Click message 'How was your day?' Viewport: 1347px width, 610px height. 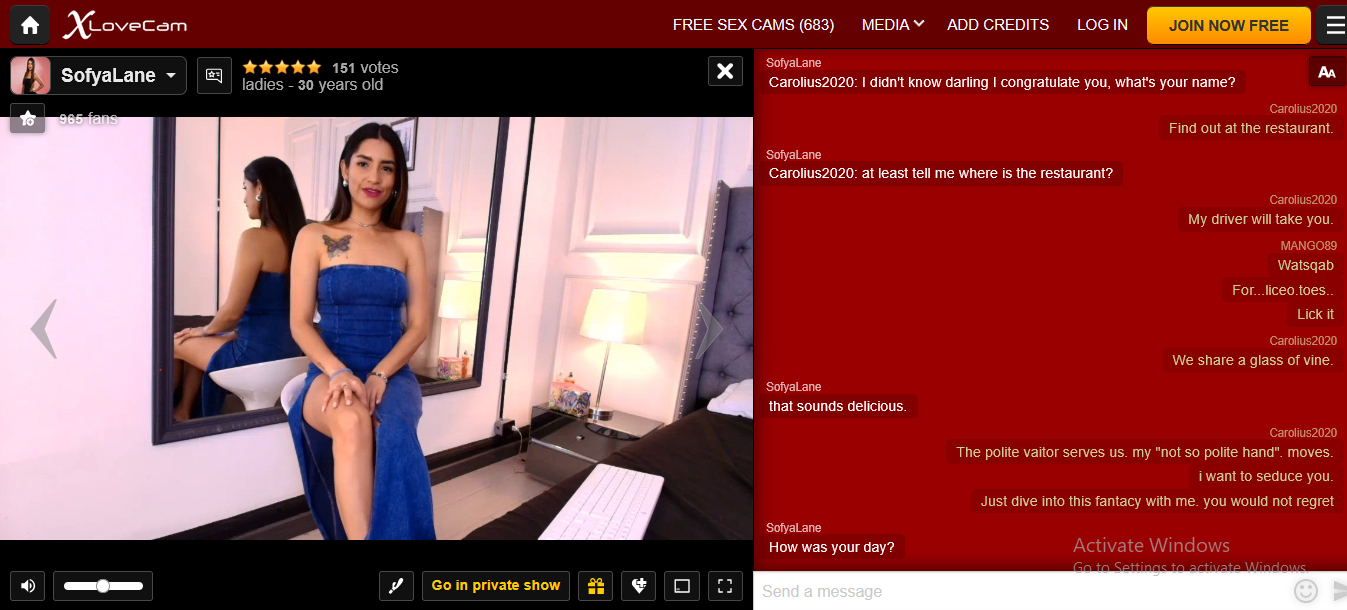[x=831, y=547]
